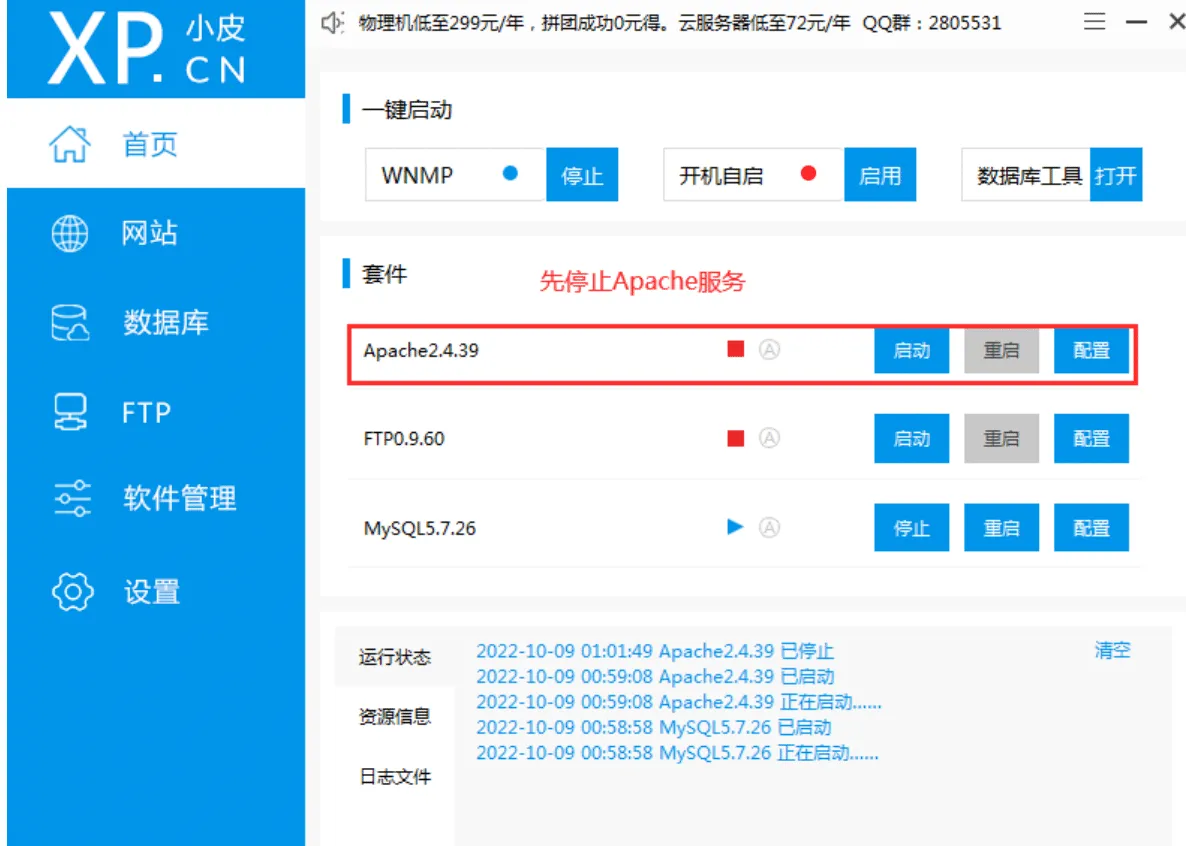Click the WNMP service label
The image size is (1186, 846).
click(x=418, y=176)
